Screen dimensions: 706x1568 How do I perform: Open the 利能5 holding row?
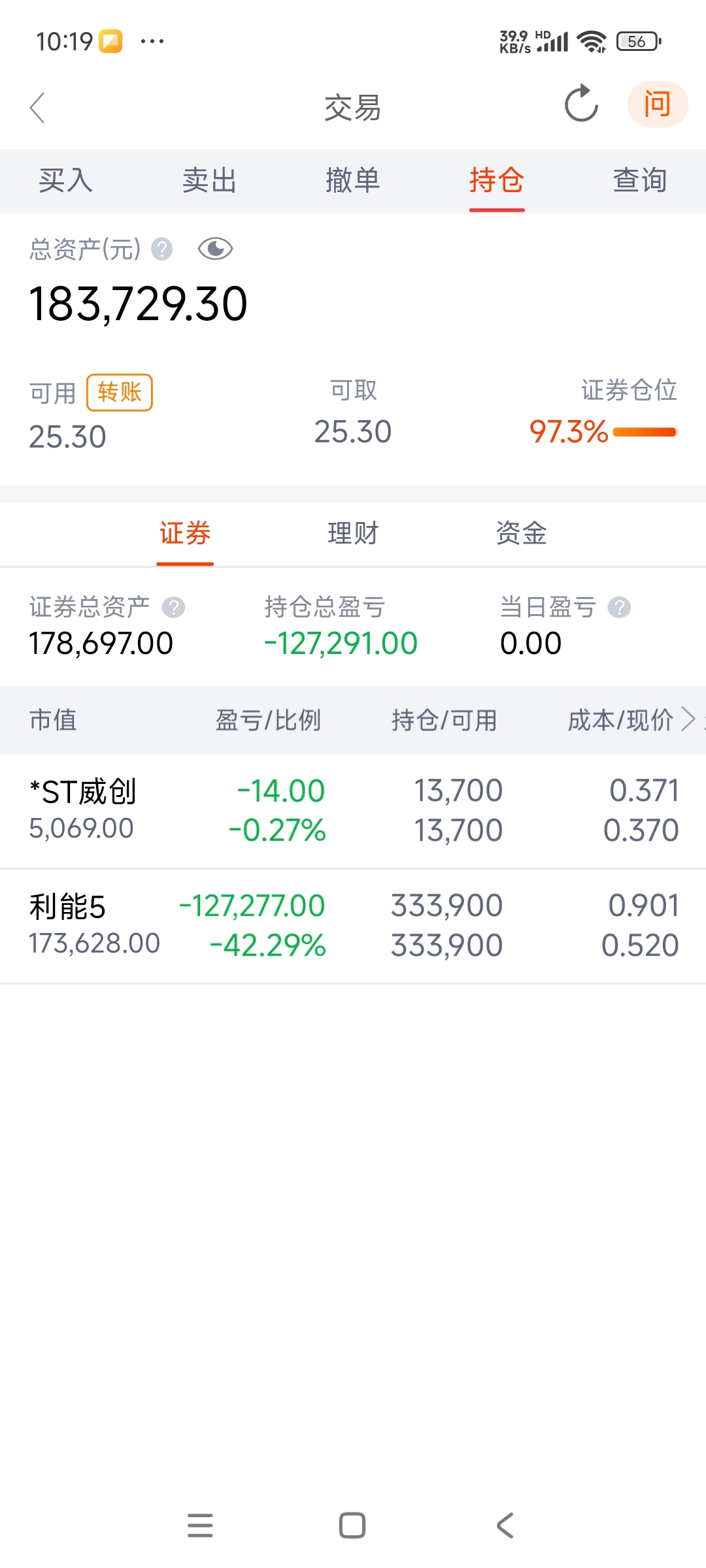(x=353, y=926)
